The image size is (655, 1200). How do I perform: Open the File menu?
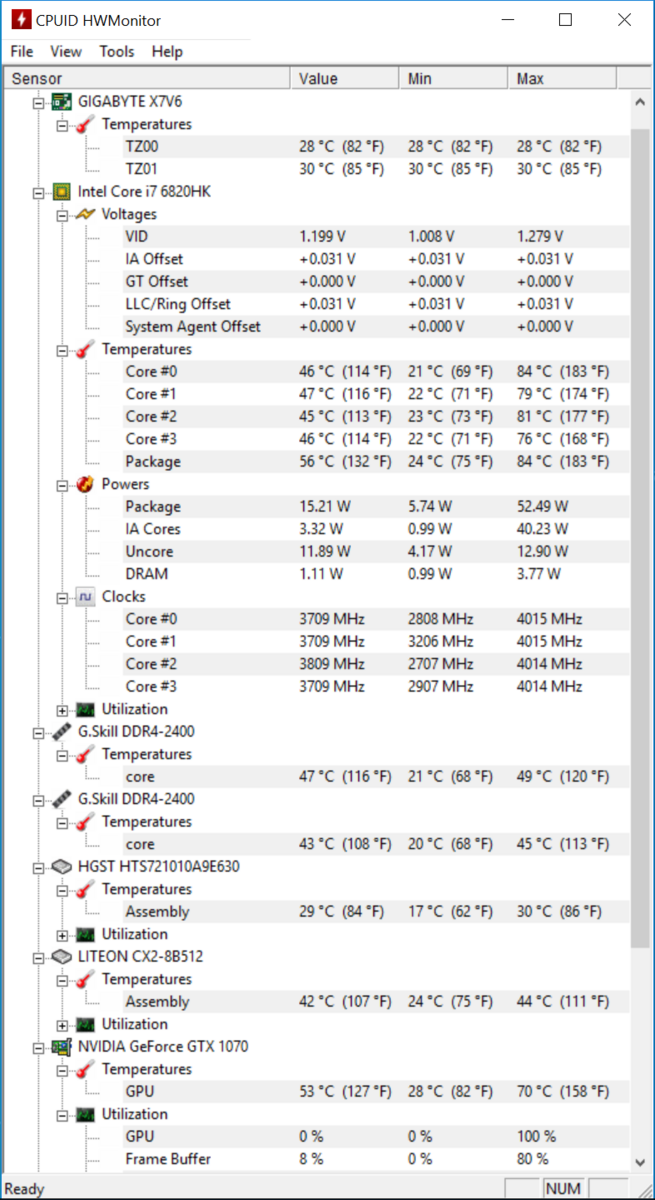[22, 51]
